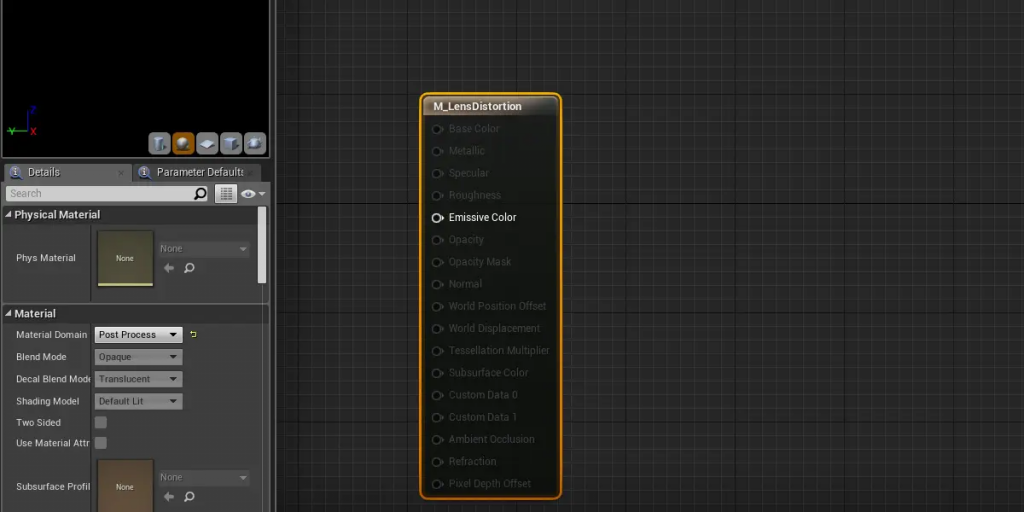Open the Shading Model dropdown
The height and width of the screenshot is (512, 1024).
pos(139,401)
